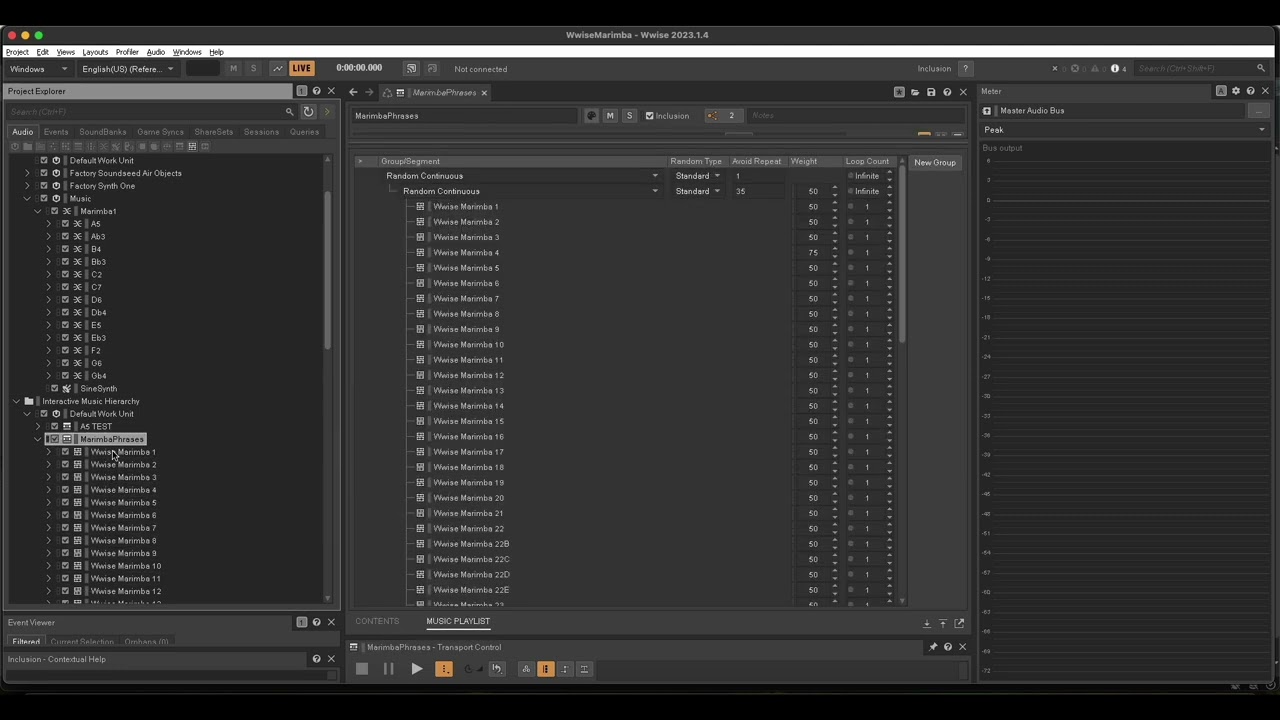Click the Project Explorer search magnifier icon
1280x720 pixels.
[290, 112]
